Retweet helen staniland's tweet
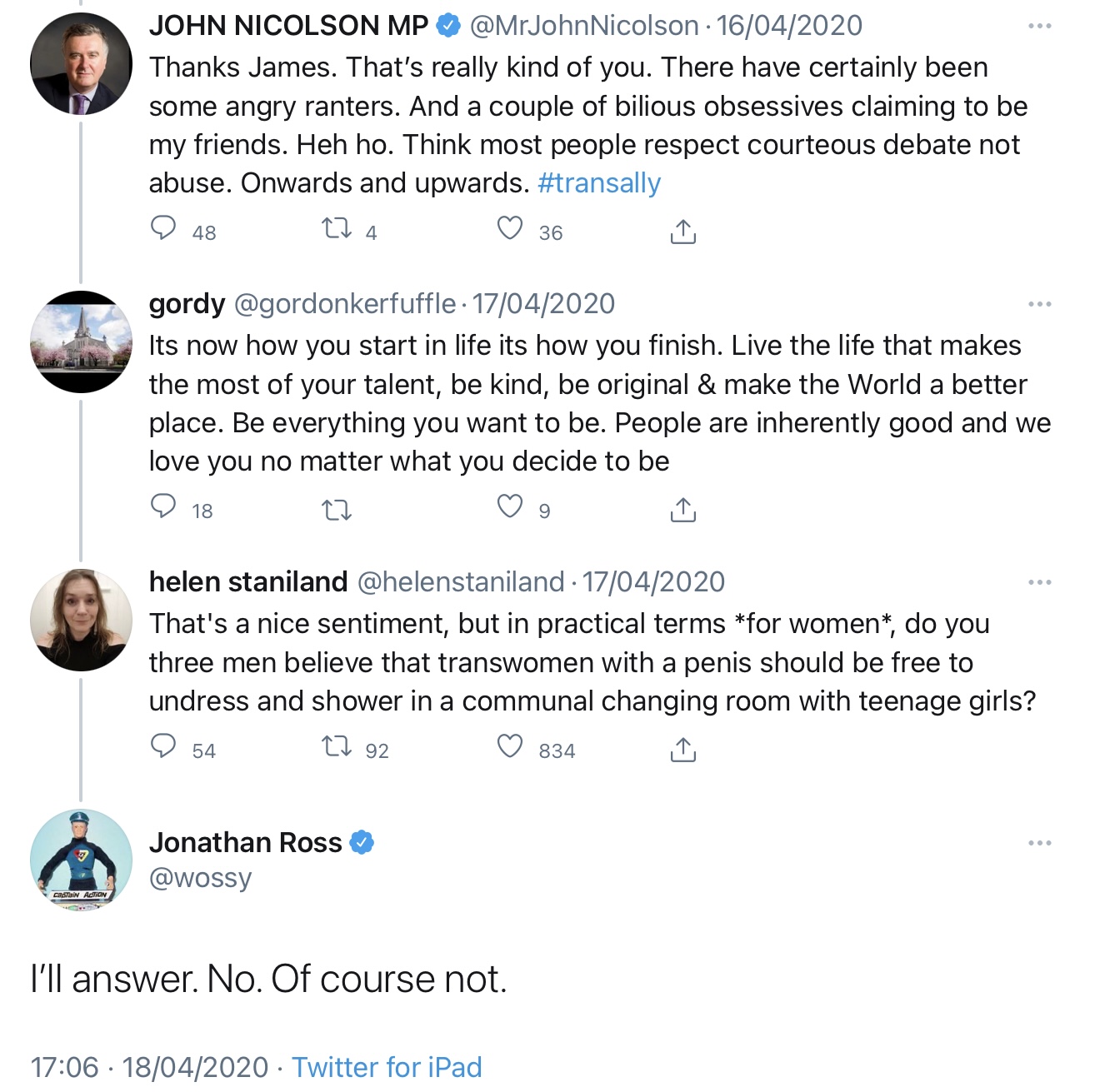The width and height of the screenshot is (1095, 1092). click(x=337, y=746)
